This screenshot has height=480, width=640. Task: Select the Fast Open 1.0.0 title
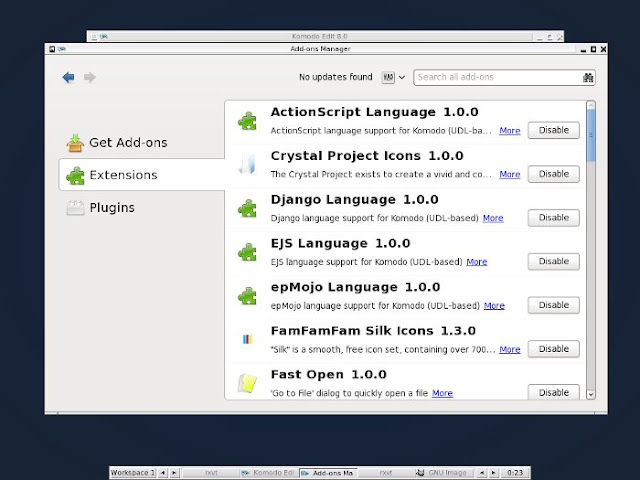pos(329,374)
